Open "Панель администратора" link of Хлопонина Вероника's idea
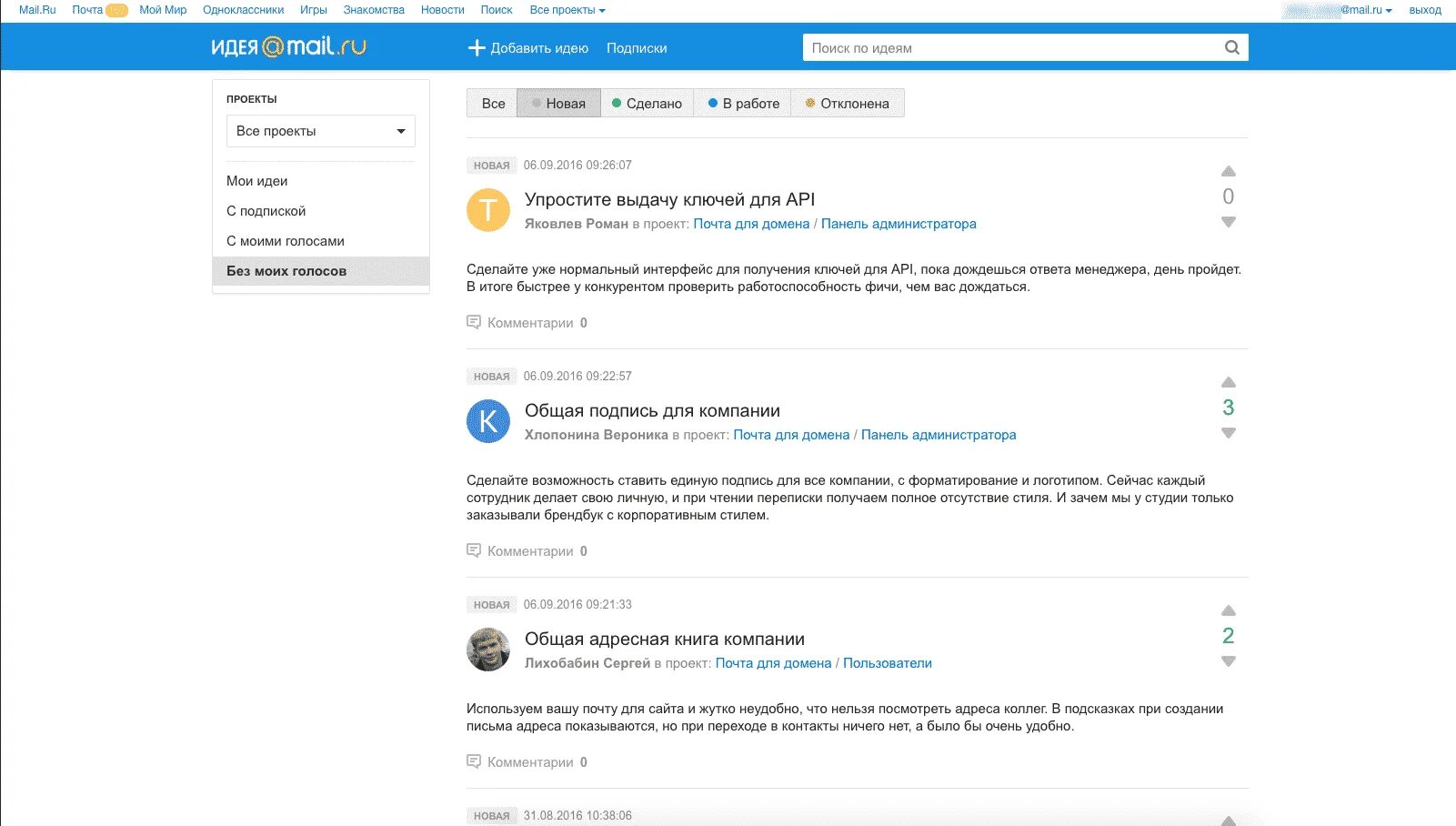Image resolution: width=1456 pixels, height=826 pixels. click(x=939, y=435)
